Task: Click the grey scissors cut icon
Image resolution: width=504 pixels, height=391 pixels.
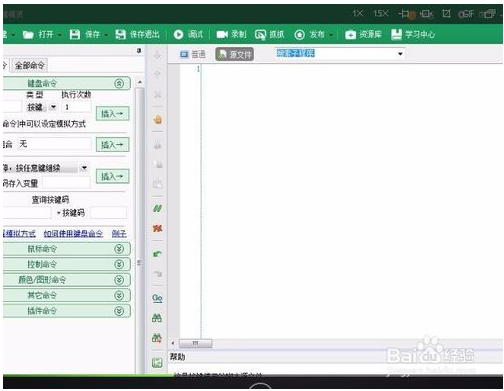Action: (x=157, y=145)
